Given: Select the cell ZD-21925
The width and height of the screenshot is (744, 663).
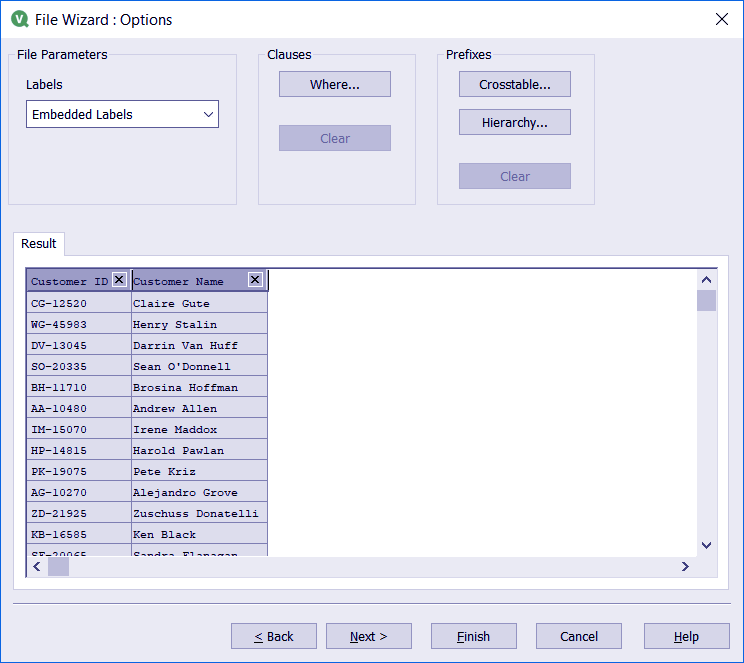Looking at the screenshot, I should click(79, 513).
